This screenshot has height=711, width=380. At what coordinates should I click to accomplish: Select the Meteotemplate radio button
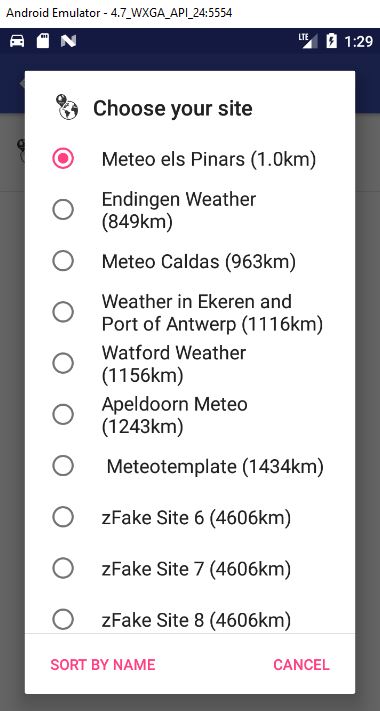coord(63,466)
